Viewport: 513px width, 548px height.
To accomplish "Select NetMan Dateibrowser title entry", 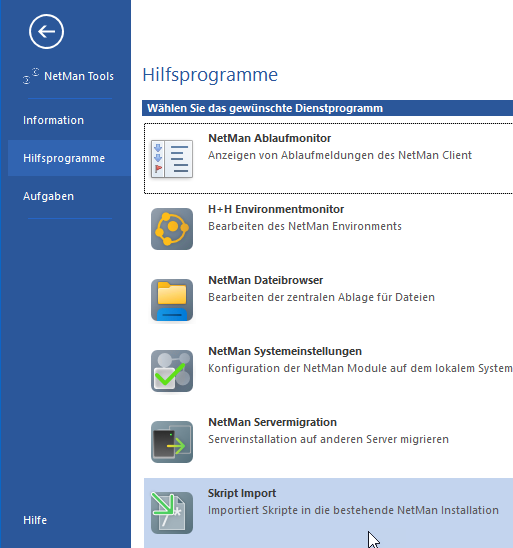I will pyautogui.click(x=266, y=280).
